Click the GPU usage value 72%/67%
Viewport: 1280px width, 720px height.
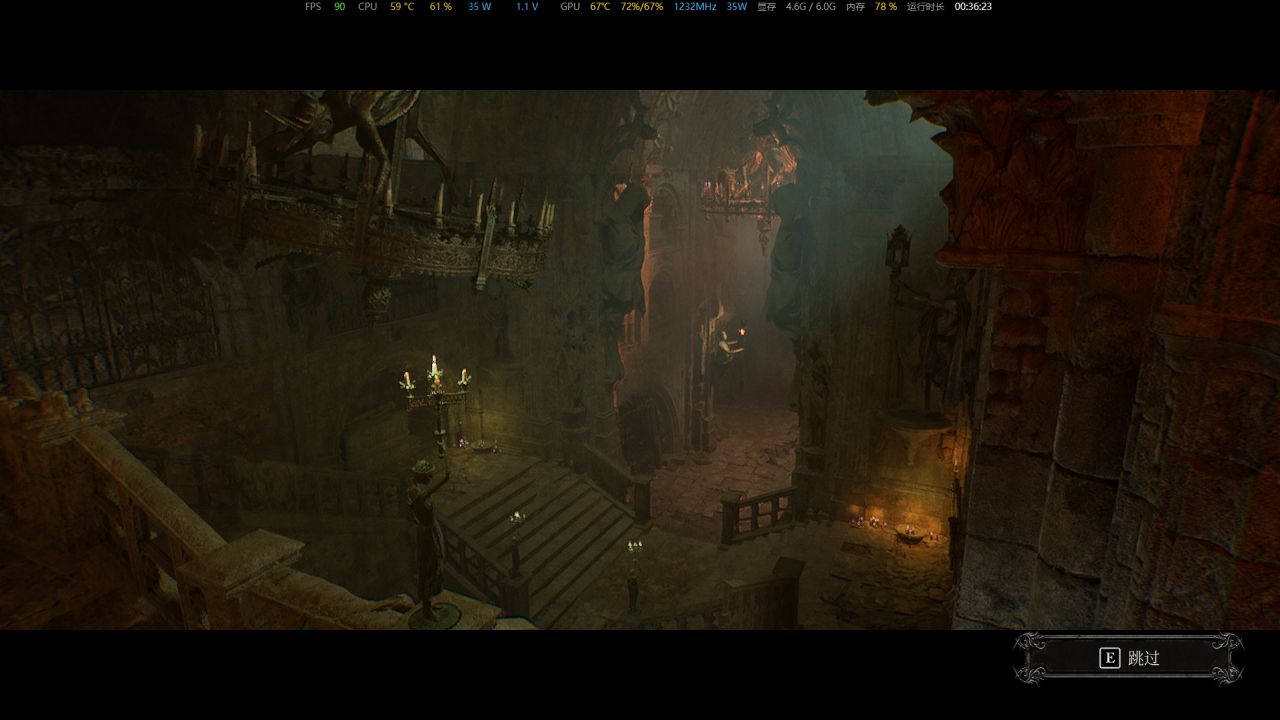pyautogui.click(x=642, y=7)
